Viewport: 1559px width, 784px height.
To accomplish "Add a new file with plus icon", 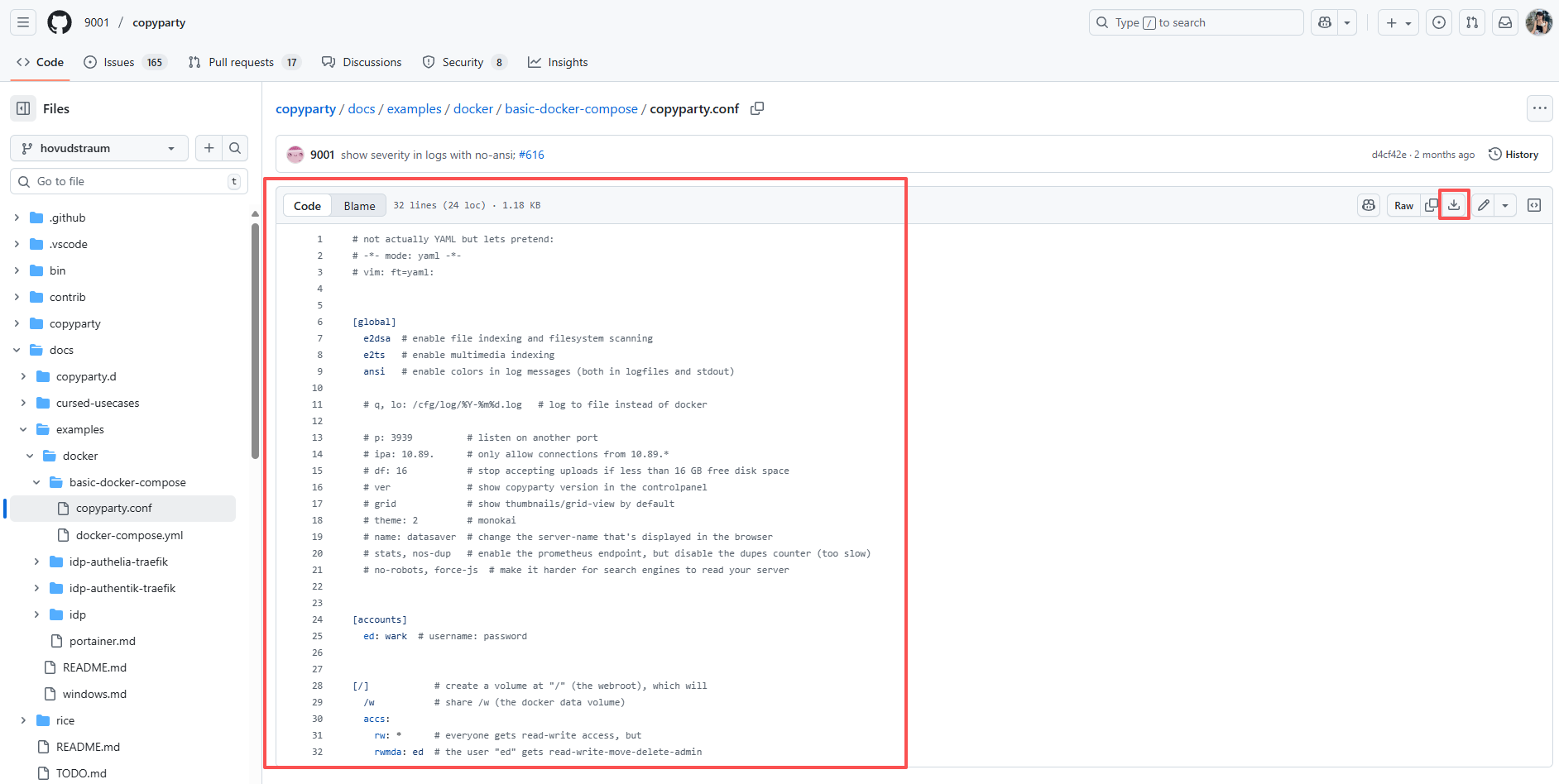I will (209, 148).
